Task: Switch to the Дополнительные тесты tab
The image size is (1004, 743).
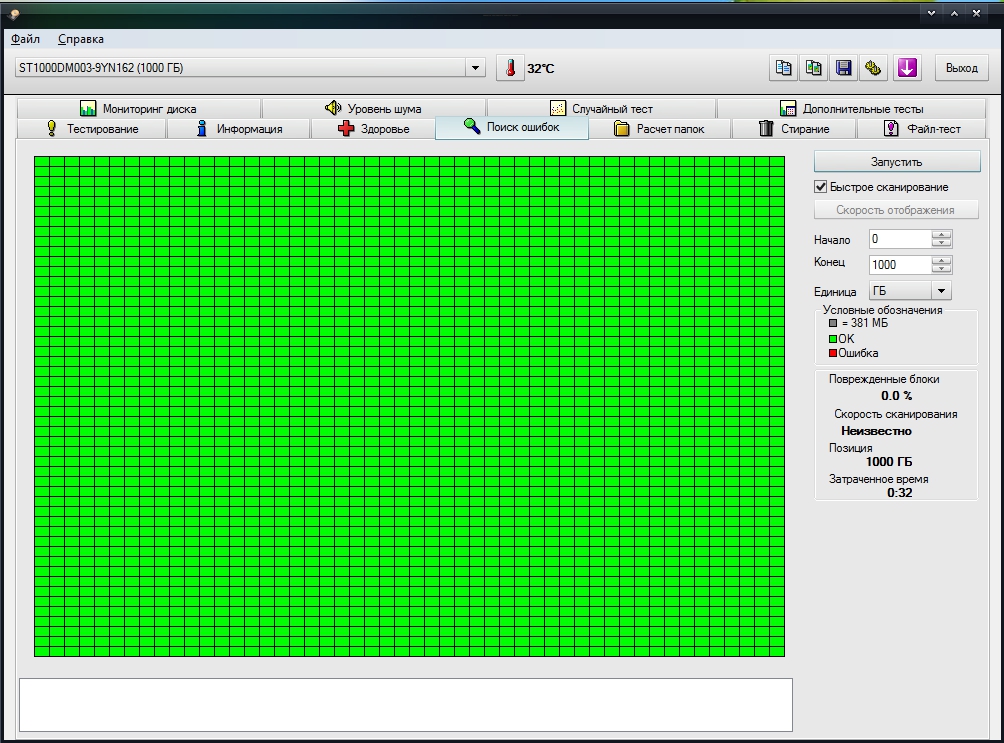Action: pos(851,109)
